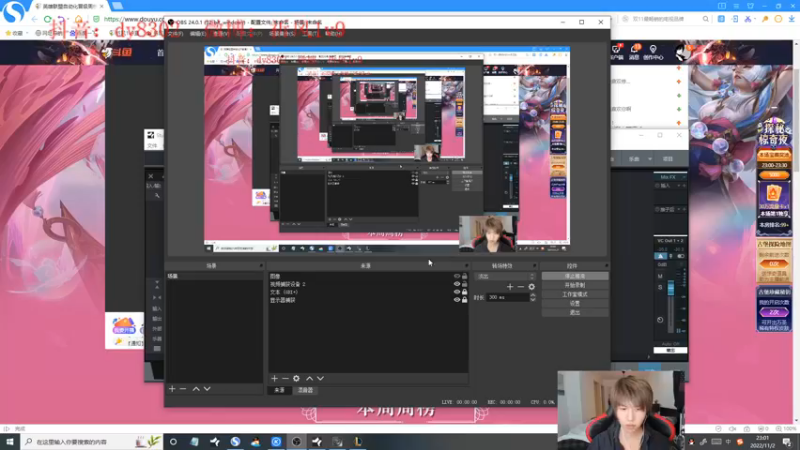This screenshot has height=450, width=800.
Task: Open source properties gear icon
Action: (296, 379)
